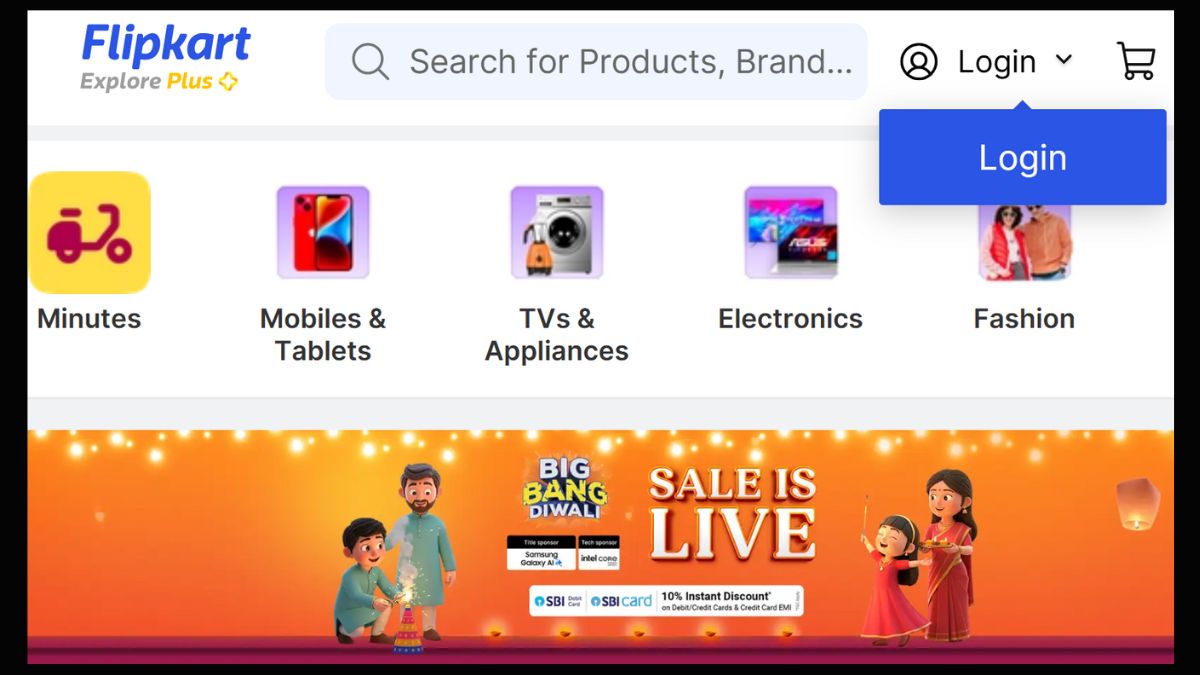Viewport: 1200px width, 675px height.
Task: Select the Mobiles & Tablets label
Action: click(x=323, y=334)
